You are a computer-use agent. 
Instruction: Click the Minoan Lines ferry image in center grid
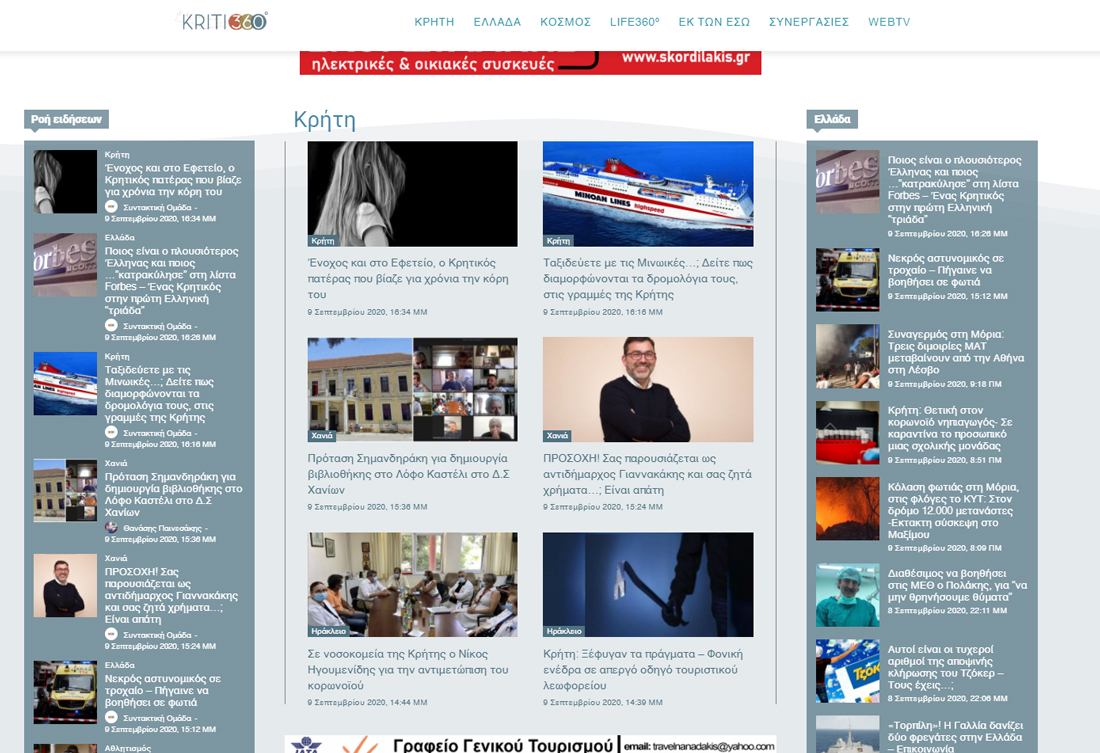pos(648,193)
